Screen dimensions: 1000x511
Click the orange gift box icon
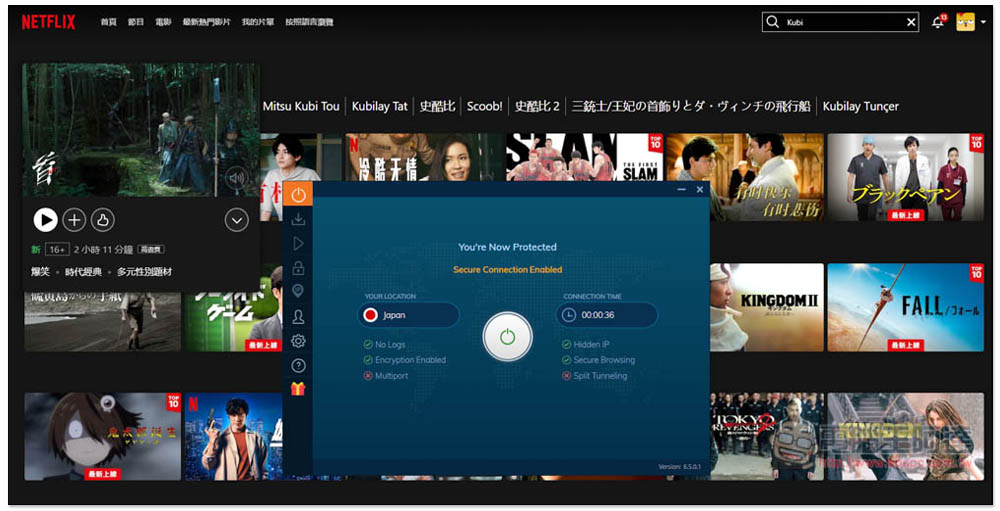click(298, 390)
